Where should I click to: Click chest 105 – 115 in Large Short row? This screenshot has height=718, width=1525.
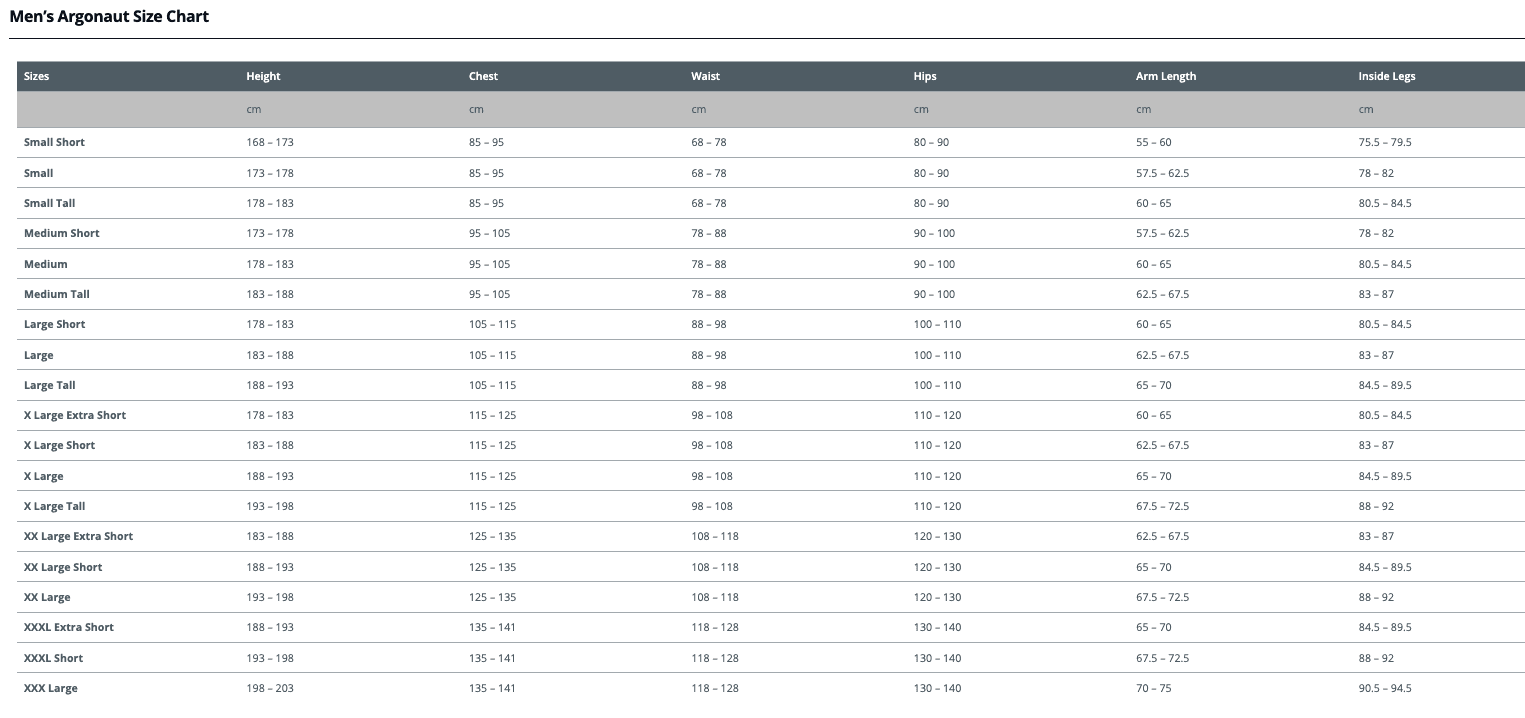[493, 324]
